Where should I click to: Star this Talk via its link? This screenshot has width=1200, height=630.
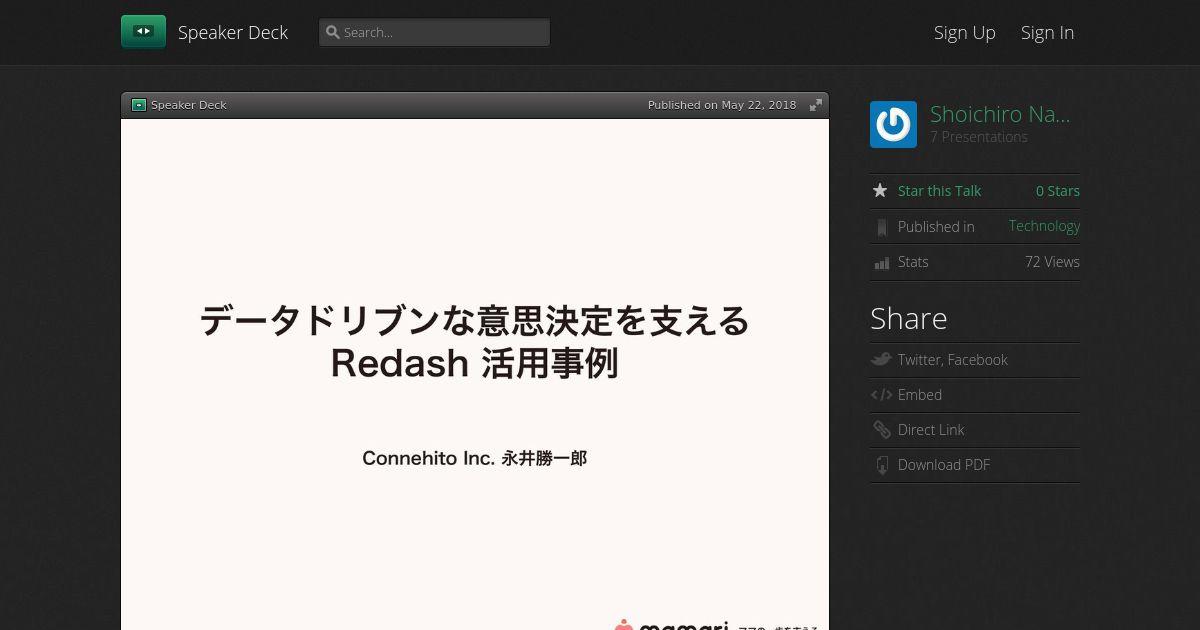939,191
